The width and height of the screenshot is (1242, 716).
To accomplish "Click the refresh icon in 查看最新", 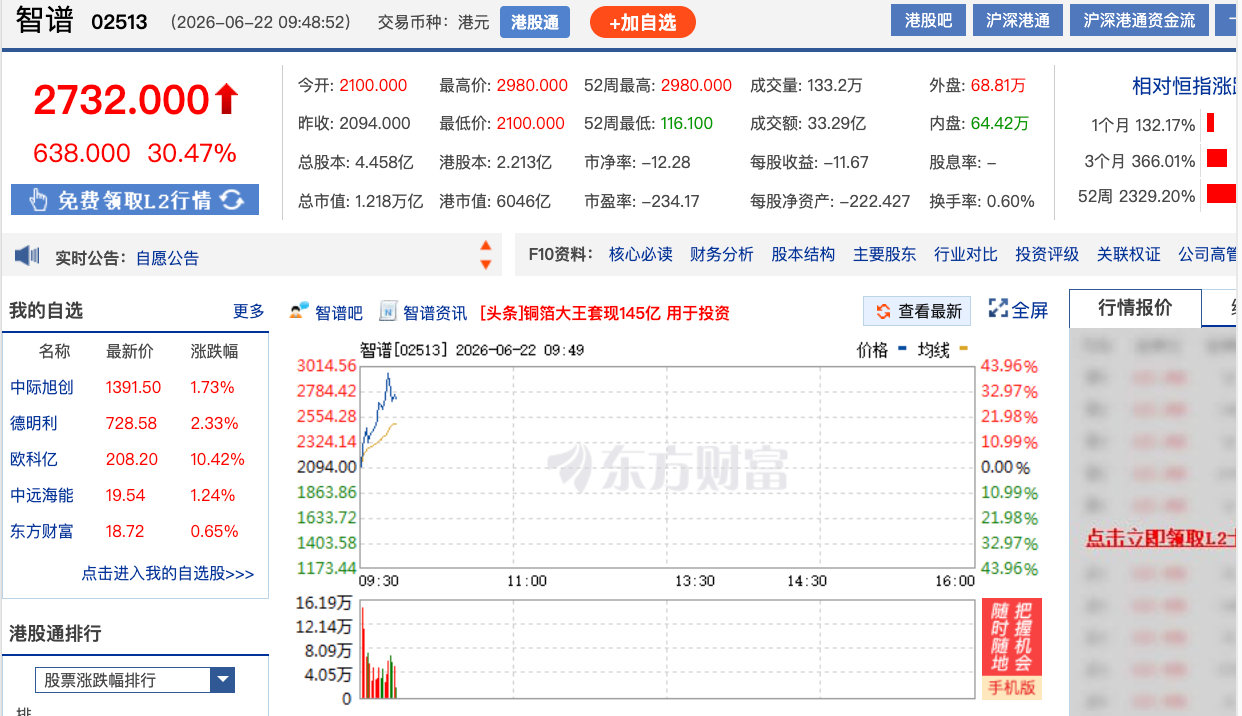I will pos(883,312).
